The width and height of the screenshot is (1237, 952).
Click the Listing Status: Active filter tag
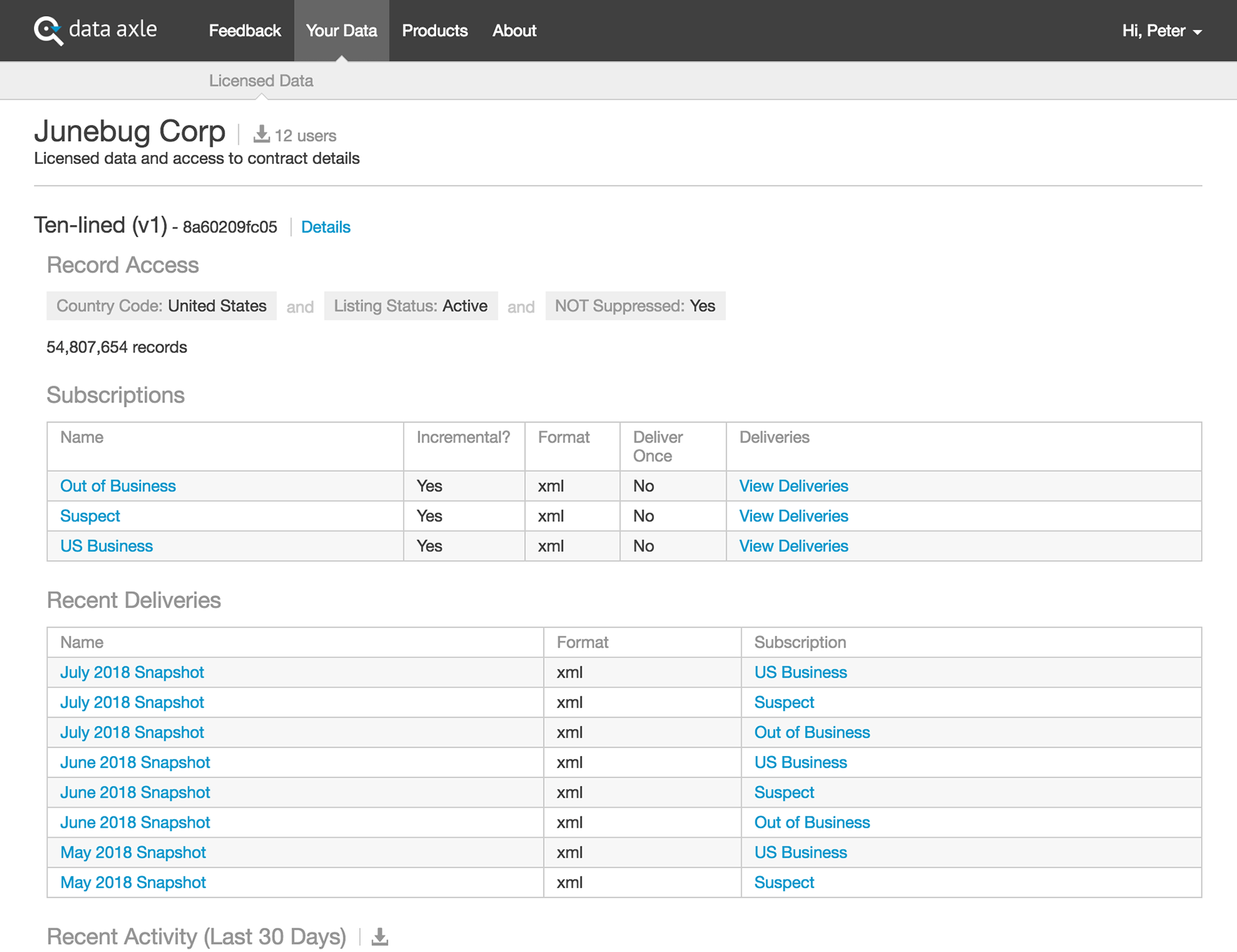(x=410, y=306)
